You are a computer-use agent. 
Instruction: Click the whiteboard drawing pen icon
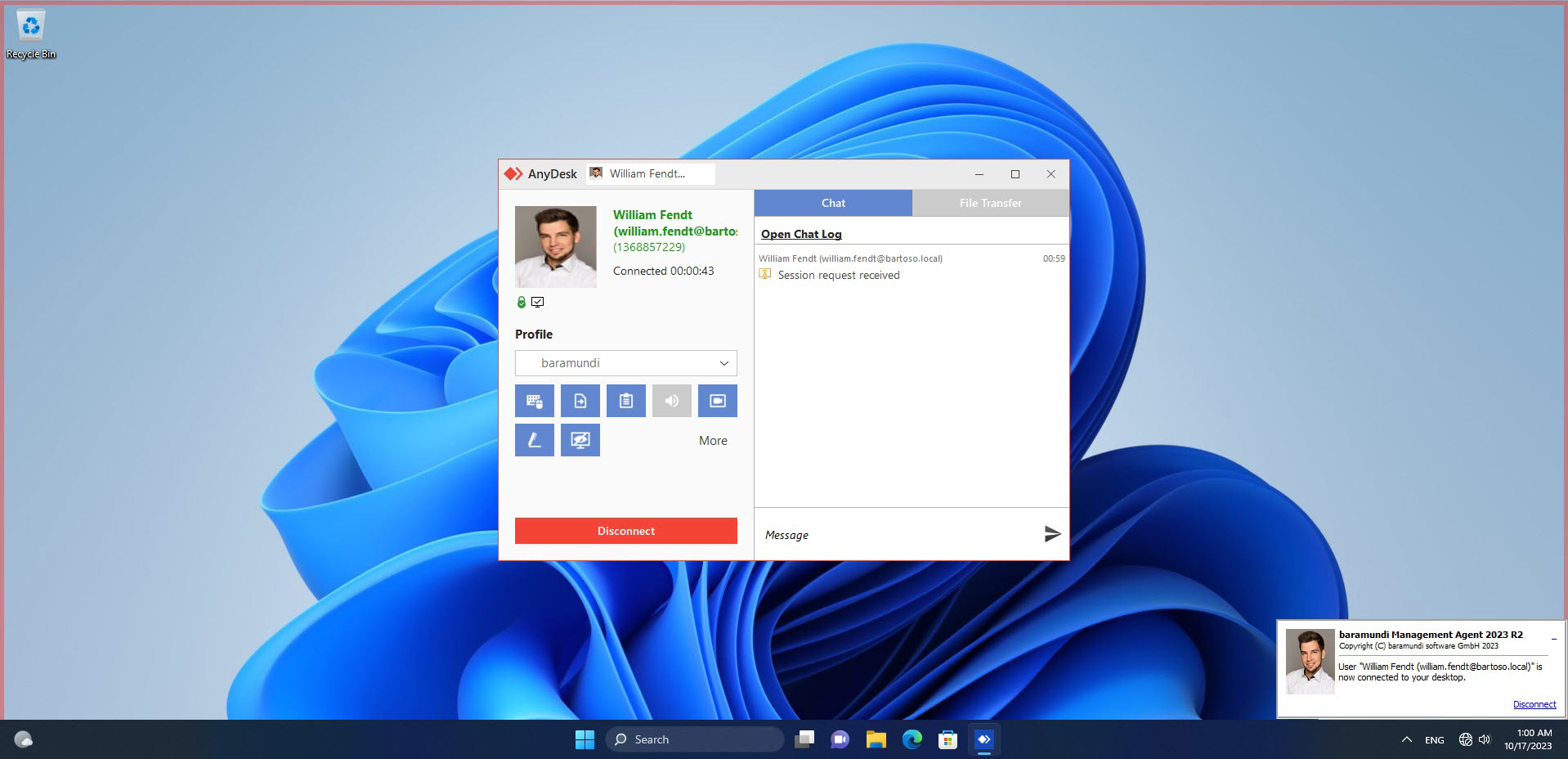(x=535, y=440)
